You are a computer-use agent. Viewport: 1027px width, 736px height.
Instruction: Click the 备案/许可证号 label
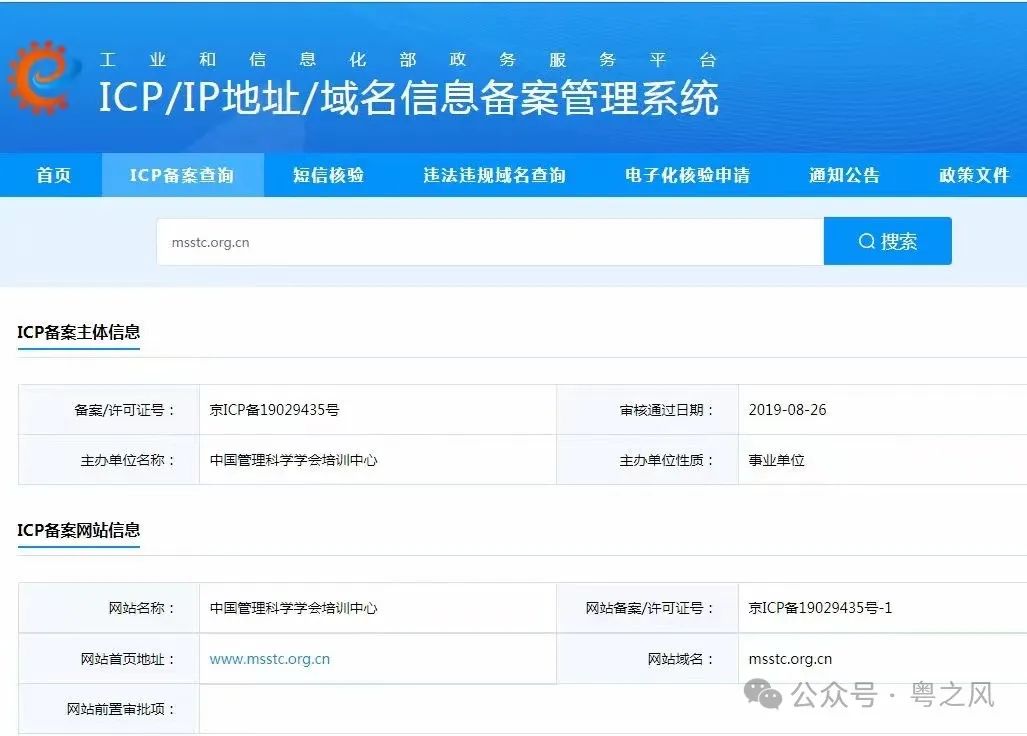click(x=125, y=411)
